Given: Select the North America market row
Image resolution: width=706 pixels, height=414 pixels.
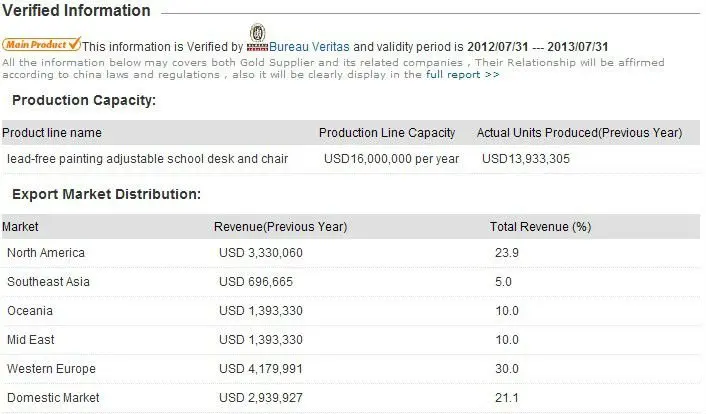Looking at the screenshot, I should [x=46, y=253].
